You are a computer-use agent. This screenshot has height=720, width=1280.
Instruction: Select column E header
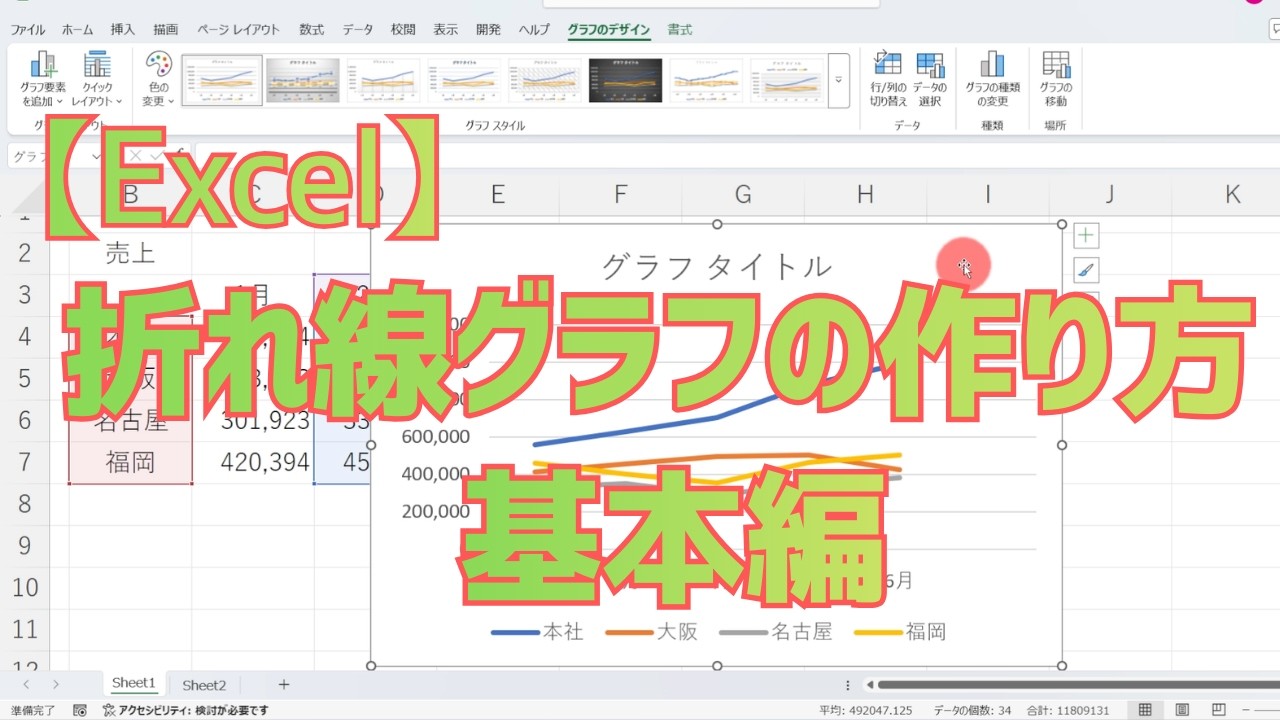[x=497, y=195]
